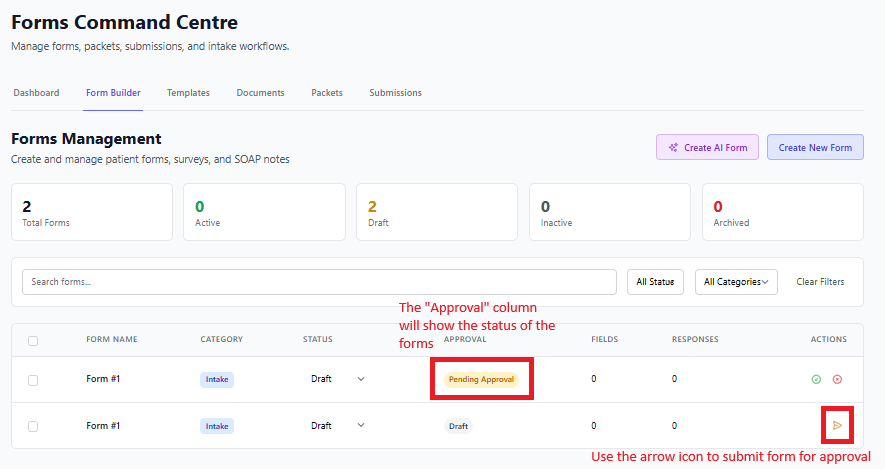
Task: Click Form #1 name in Pending Approval row
Action: coord(103,379)
